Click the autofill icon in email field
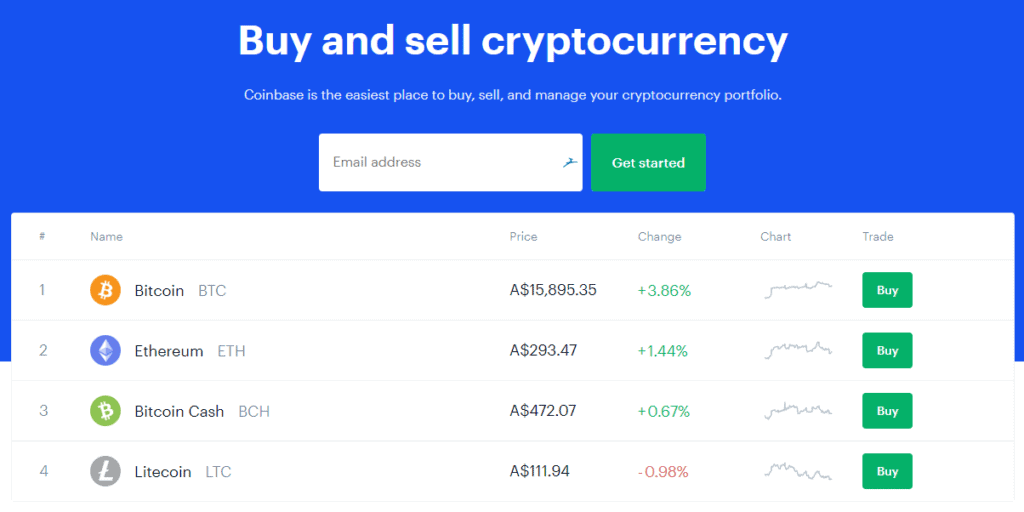This screenshot has width=1024, height=512. click(x=570, y=163)
